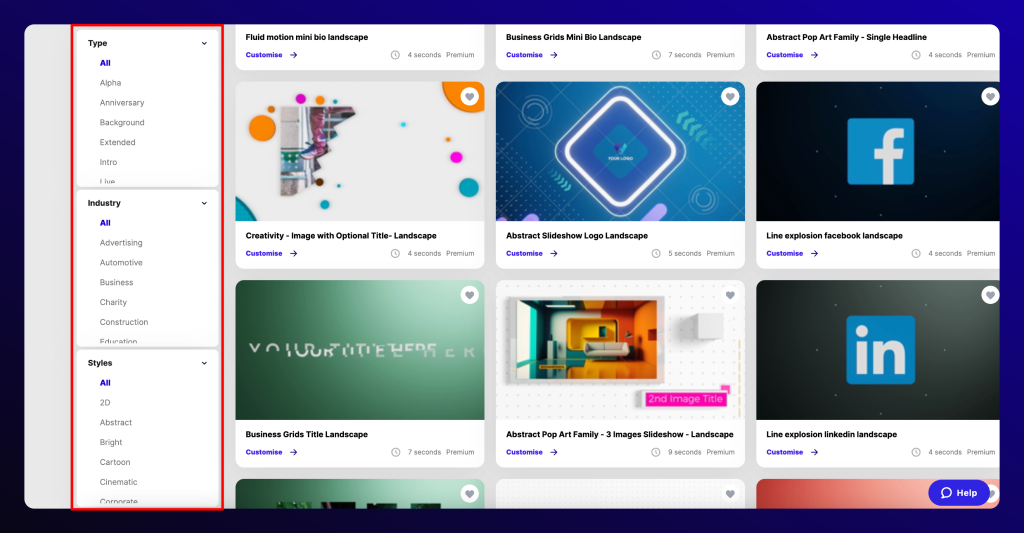Click 'Abstract Slideshow Logo Landscape' title text
1024x533 pixels.
click(x=577, y=236)
